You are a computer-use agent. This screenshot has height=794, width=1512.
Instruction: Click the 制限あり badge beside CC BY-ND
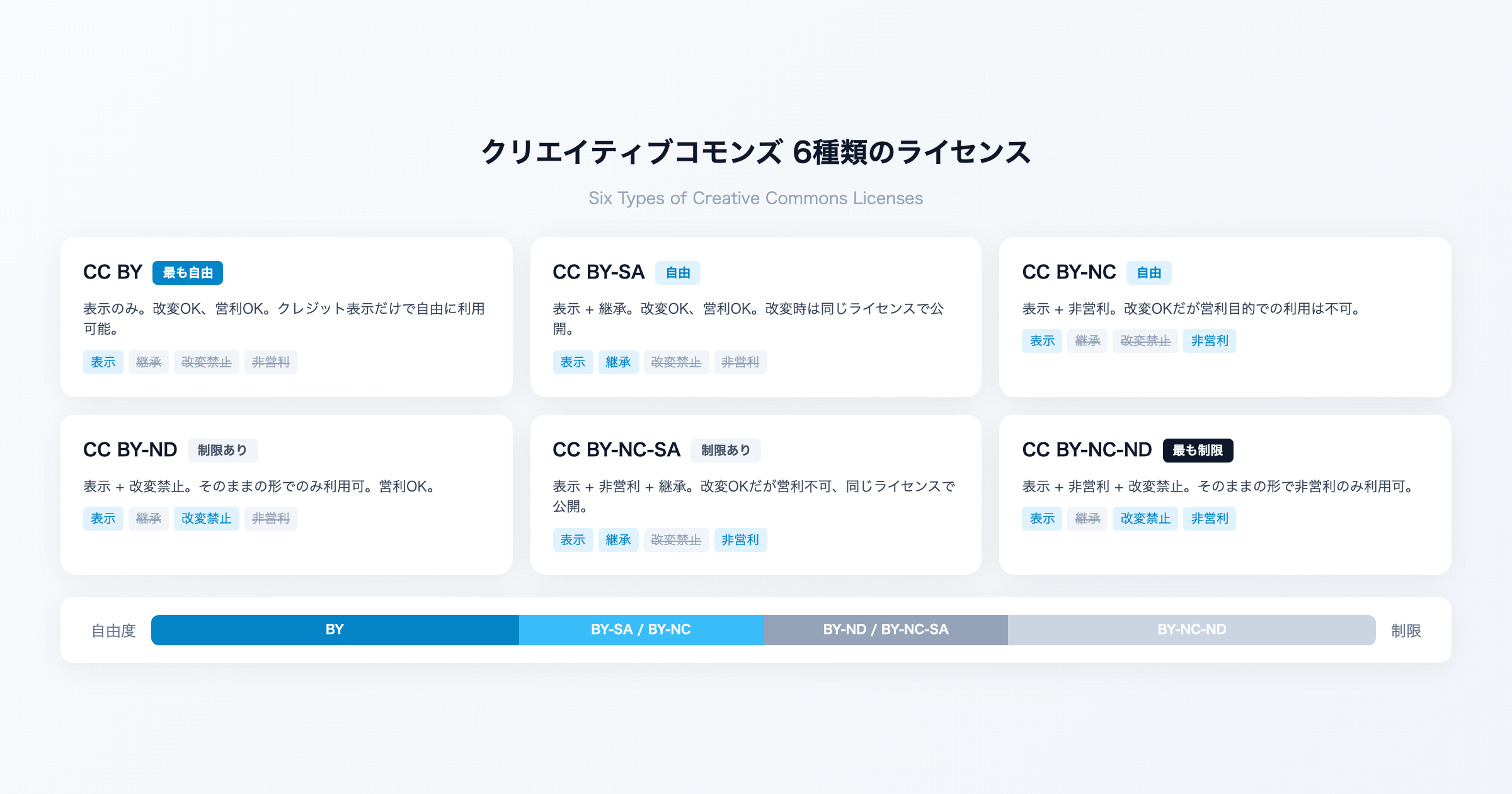[x=222, y=451]
